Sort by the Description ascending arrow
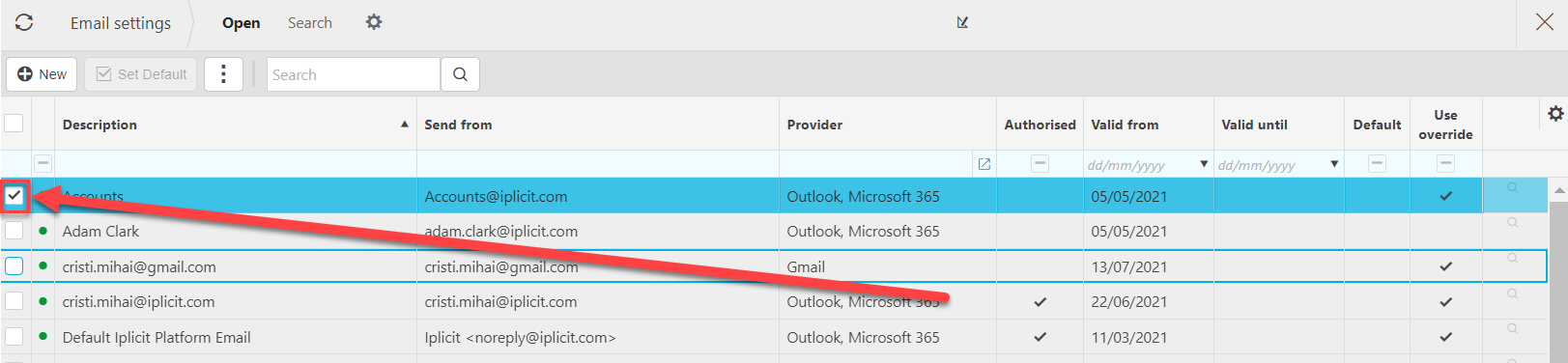 click(x=404, y=125)
